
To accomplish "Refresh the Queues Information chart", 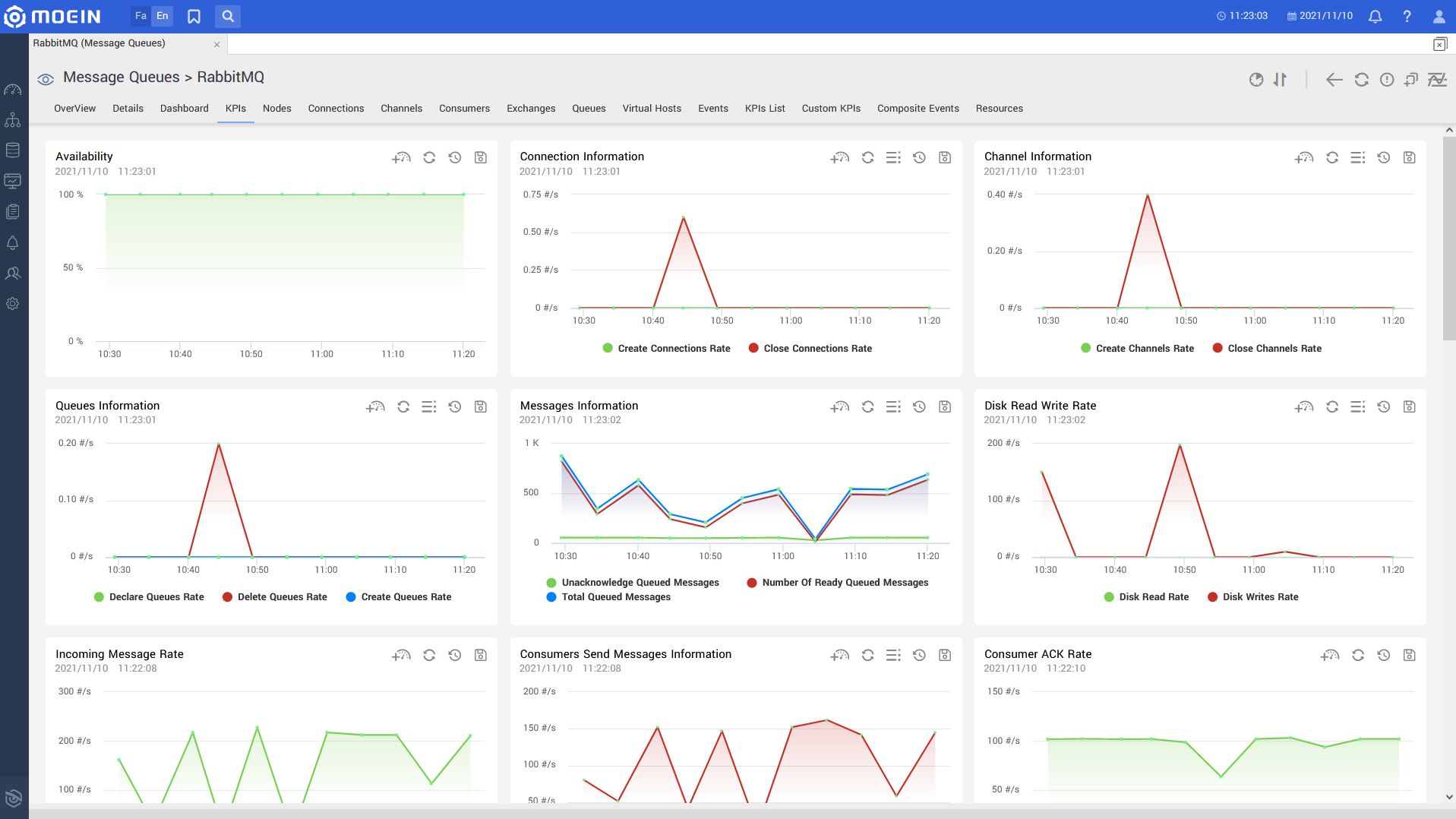I will [403, 406].
